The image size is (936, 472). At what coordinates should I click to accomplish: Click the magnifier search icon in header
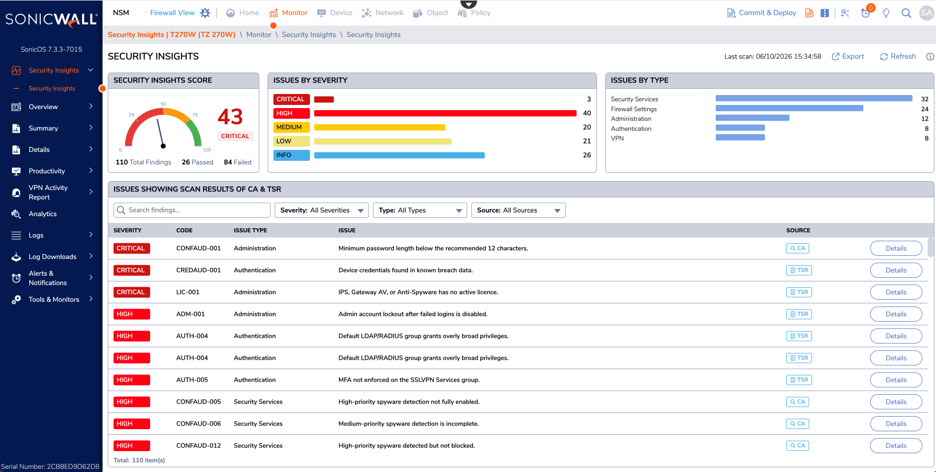[x=906, y=13]
